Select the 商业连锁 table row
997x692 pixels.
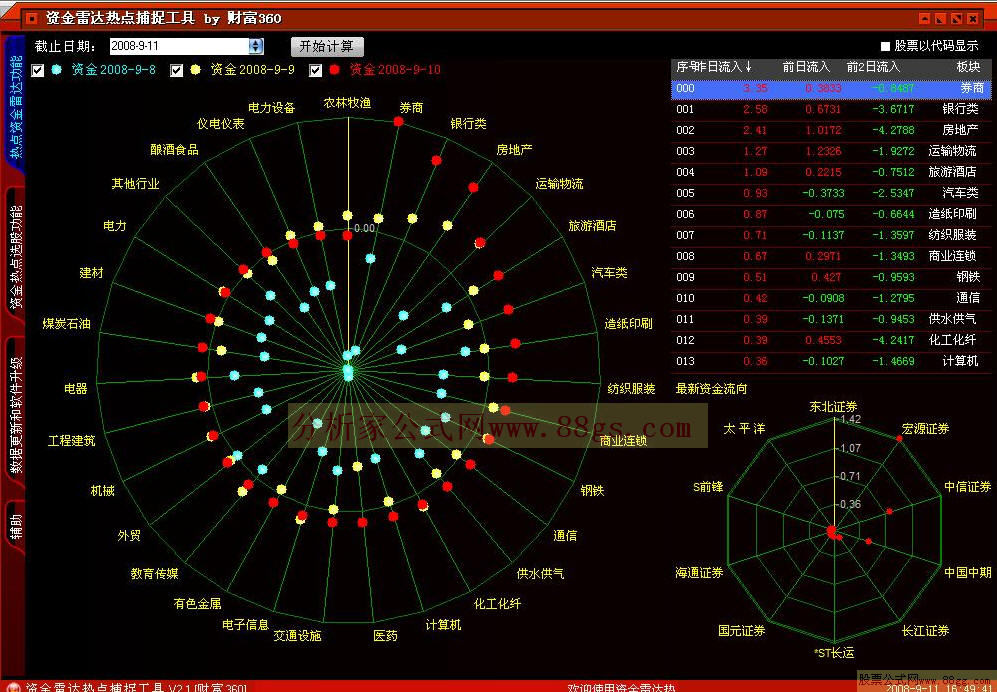[830, 256]
